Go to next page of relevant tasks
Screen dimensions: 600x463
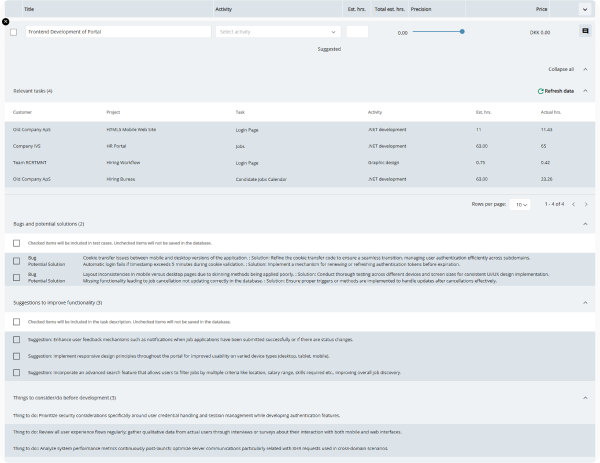586,204
